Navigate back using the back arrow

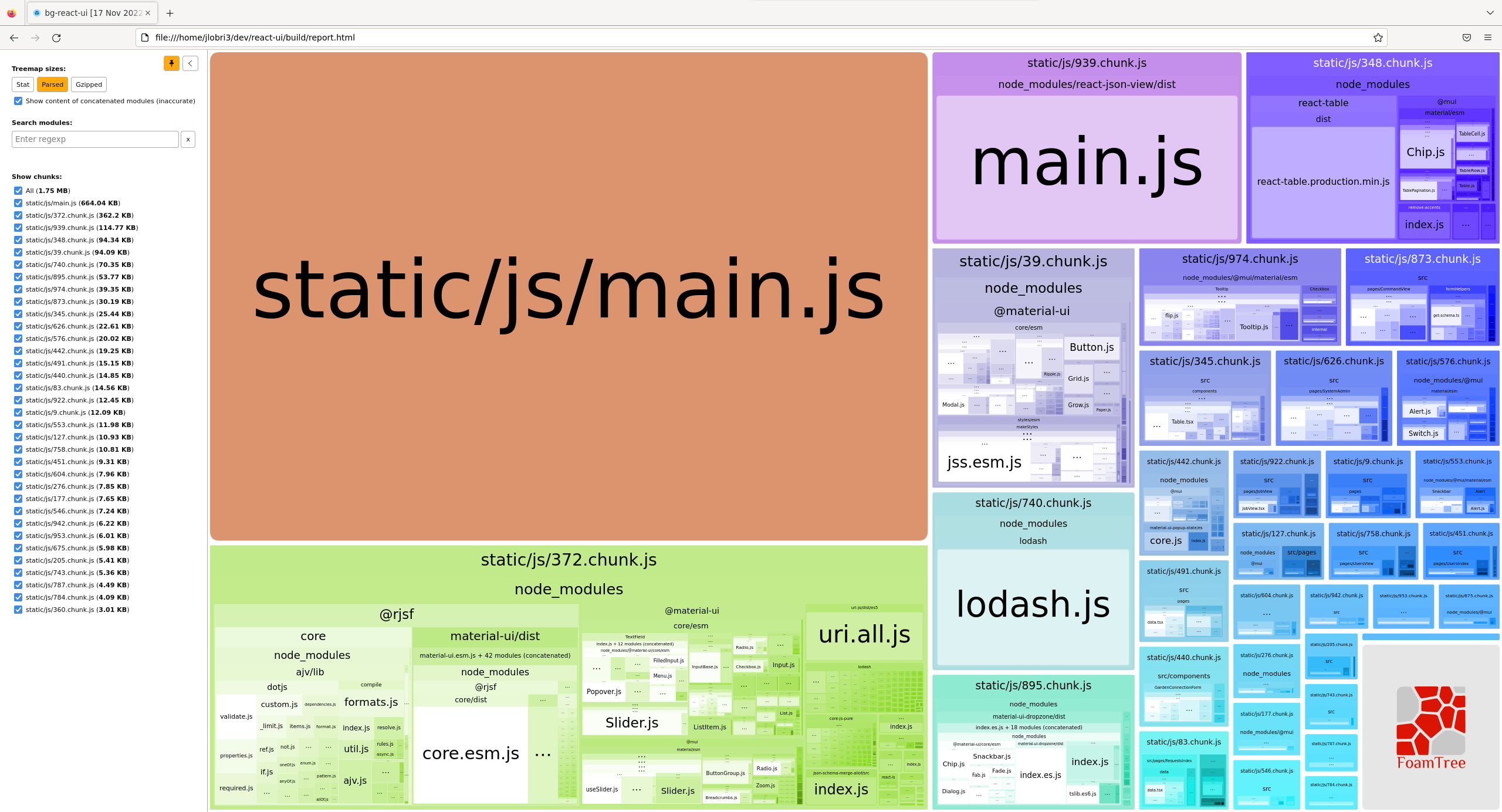pos(13,38)
